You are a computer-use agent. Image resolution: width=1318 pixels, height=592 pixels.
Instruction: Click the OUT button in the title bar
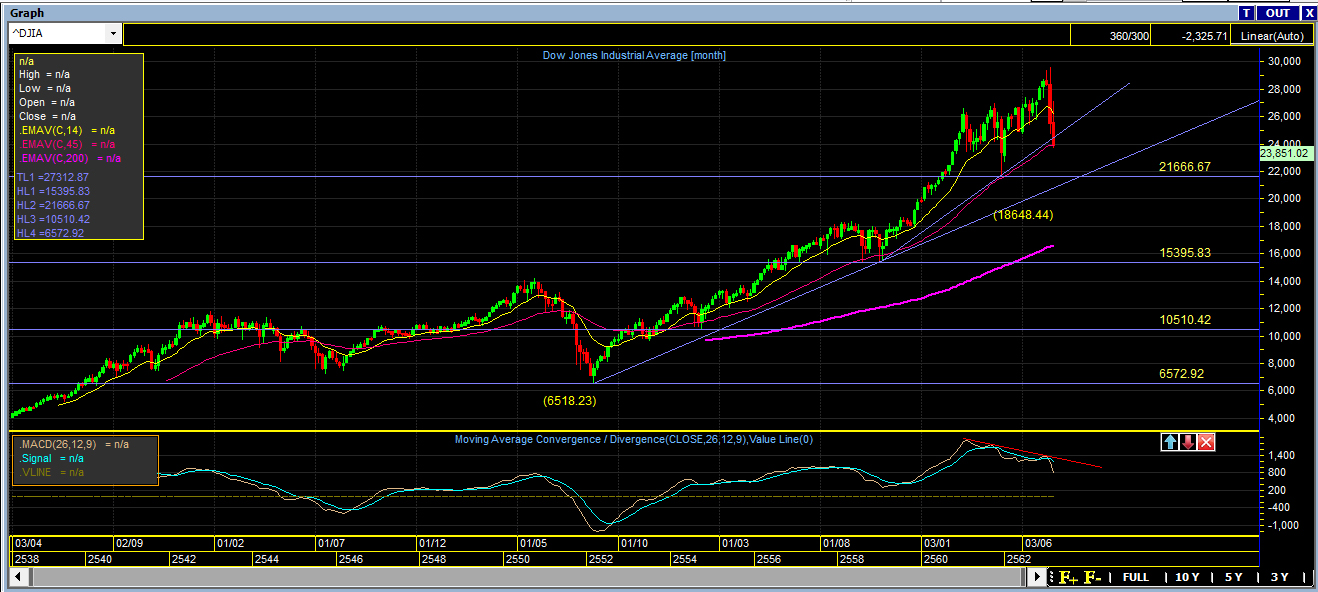click(x=1278, y=13)
